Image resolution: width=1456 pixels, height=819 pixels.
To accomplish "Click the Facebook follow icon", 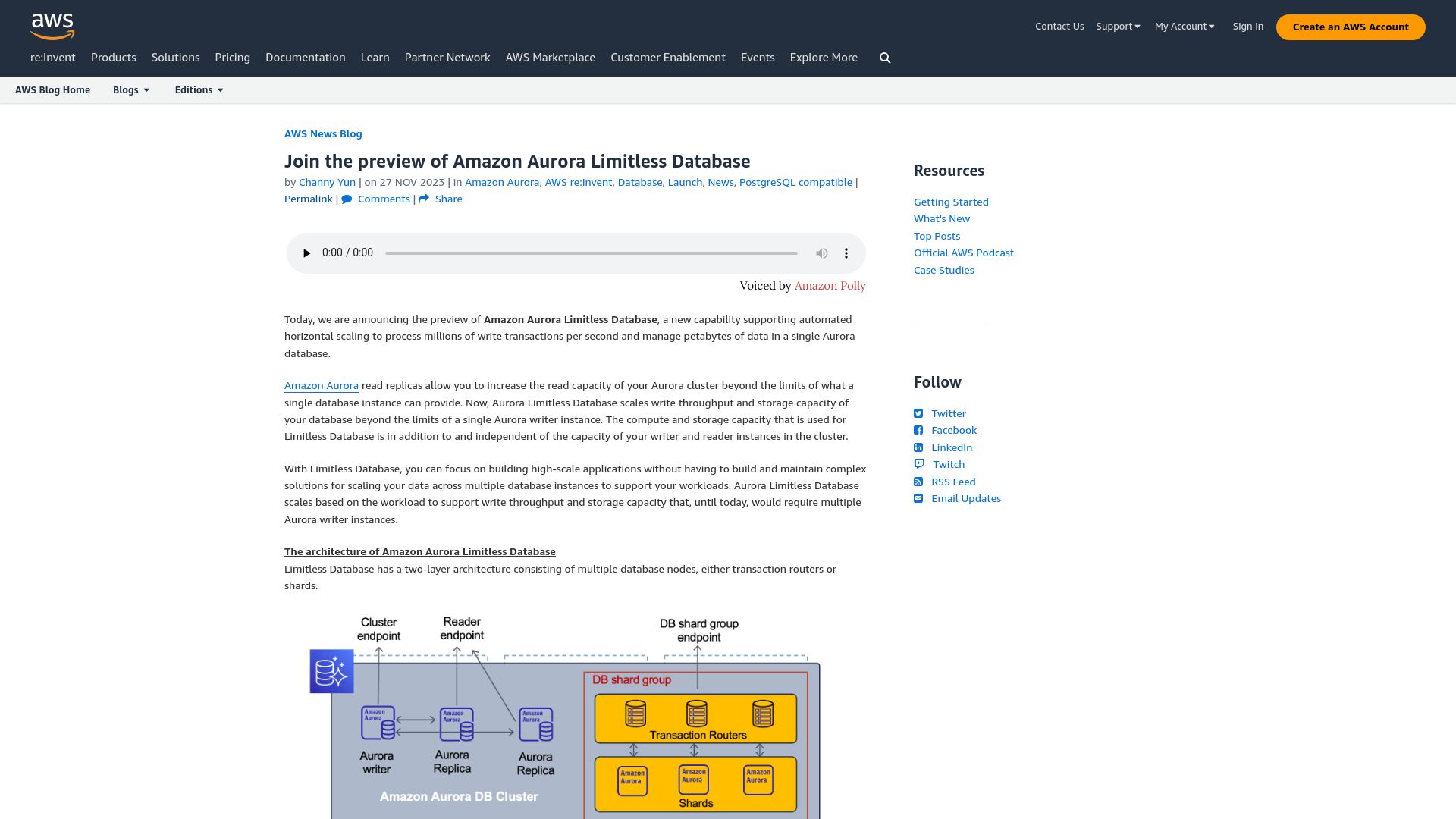I will click(918, 431).
